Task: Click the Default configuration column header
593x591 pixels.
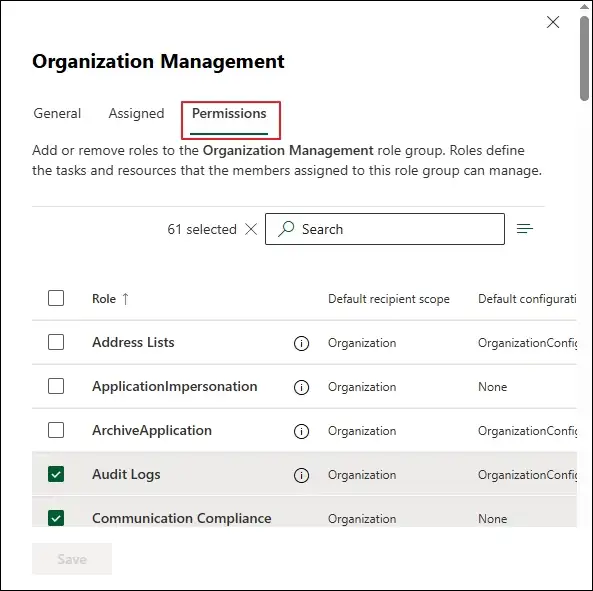Action: click(x=527, y=299)
